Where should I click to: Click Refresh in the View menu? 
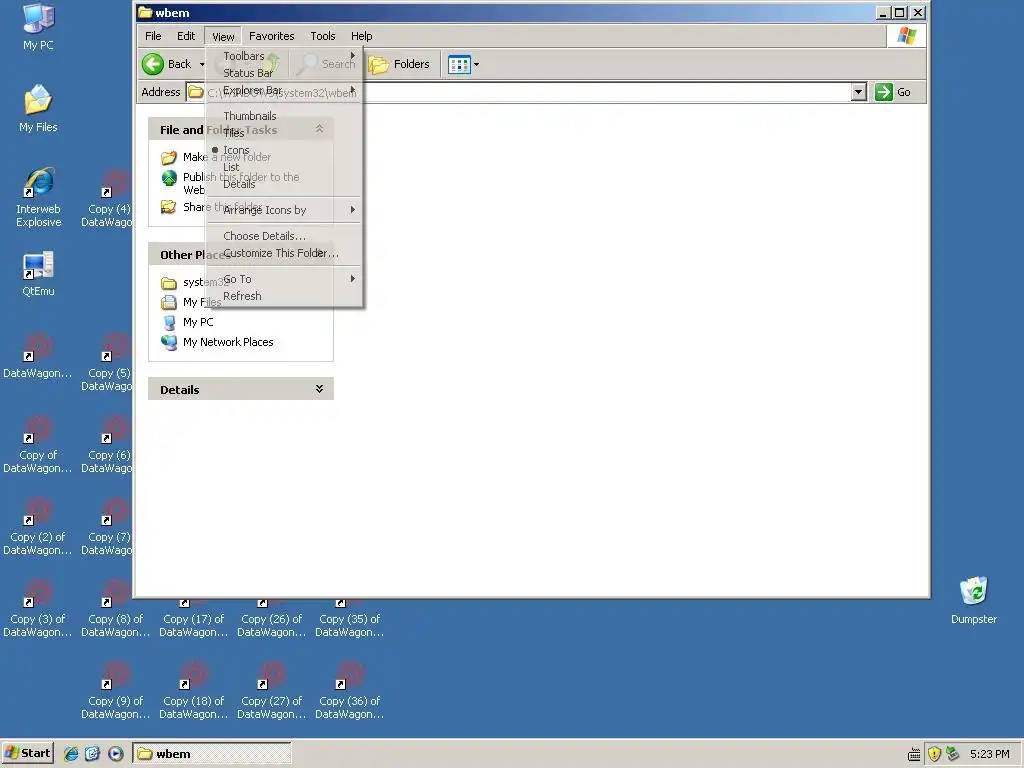tap(284, 296)
